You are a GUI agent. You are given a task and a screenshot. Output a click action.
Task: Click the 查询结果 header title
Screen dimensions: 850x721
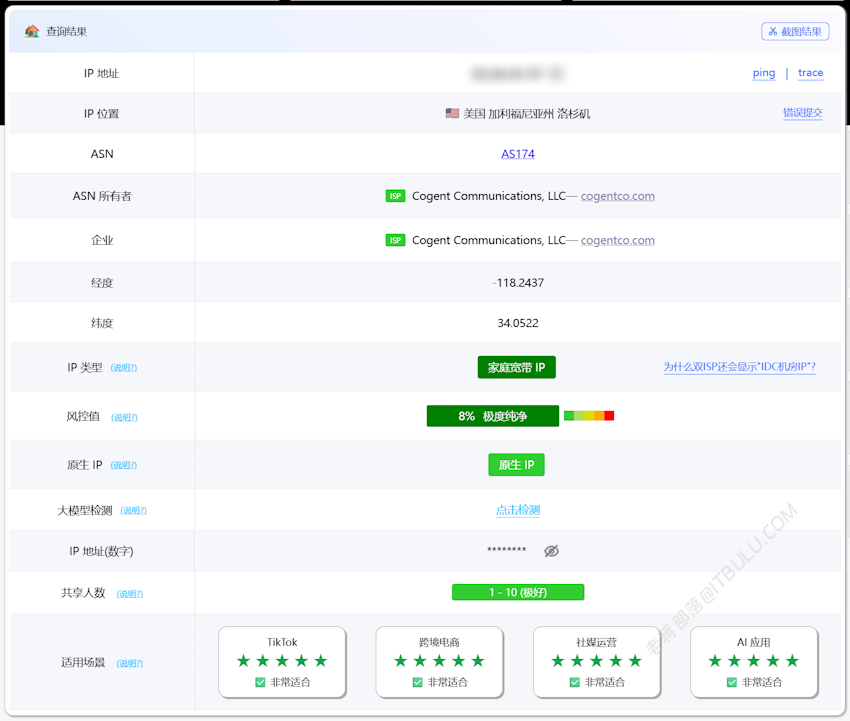click(x=66, y=31)
